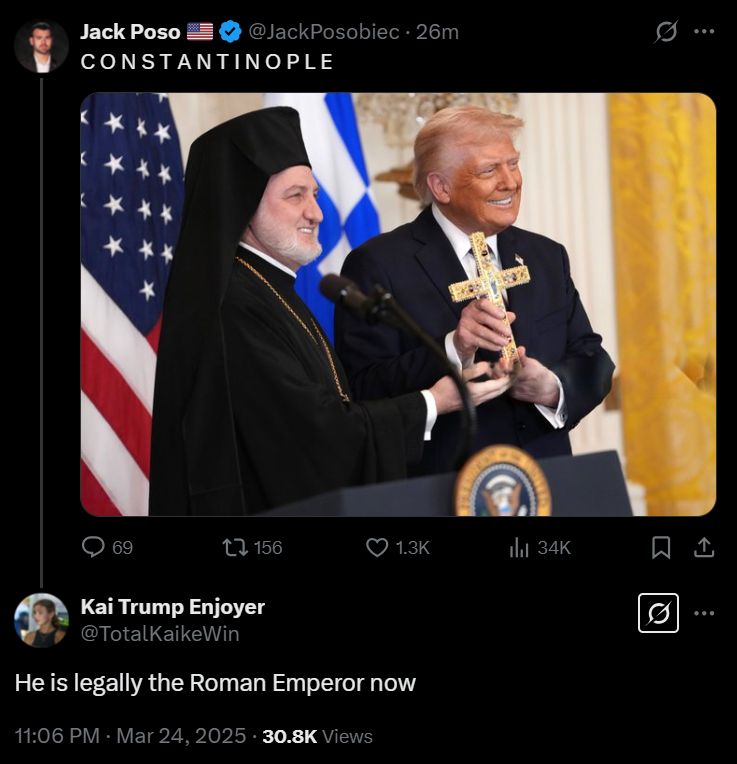
Task: Open the three-dot menu on Jack Poso's tweet
Action: pyautogui.click(x=704, y=32)
